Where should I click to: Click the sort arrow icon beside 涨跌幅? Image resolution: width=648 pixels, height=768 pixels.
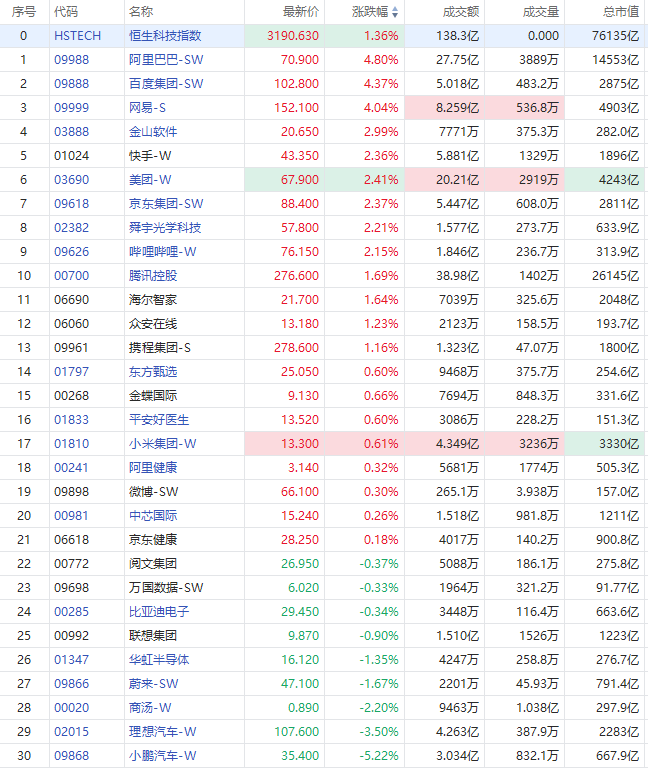395,12
